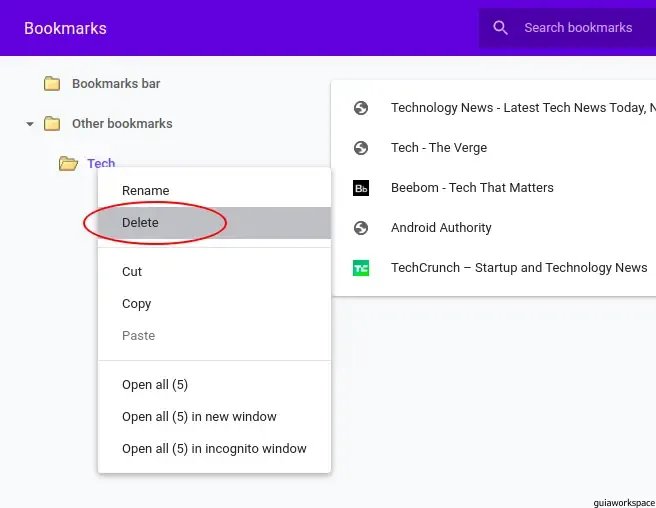Select Copy in the context menu
The width and height of the screenshot is (656, 508).
pyautogui.click(x=214, y=303)
